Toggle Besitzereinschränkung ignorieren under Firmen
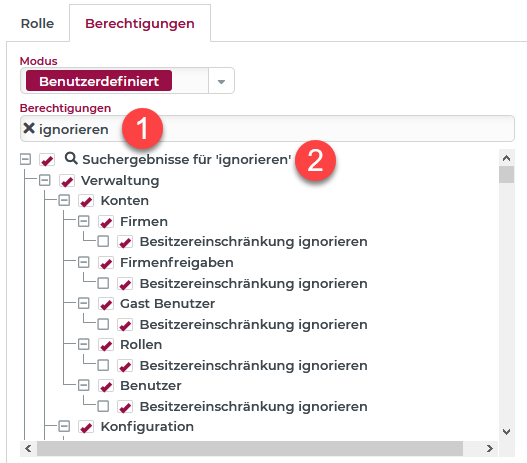Screen dimensions: 527x463 pyautogui.click(x=125, y=242)
